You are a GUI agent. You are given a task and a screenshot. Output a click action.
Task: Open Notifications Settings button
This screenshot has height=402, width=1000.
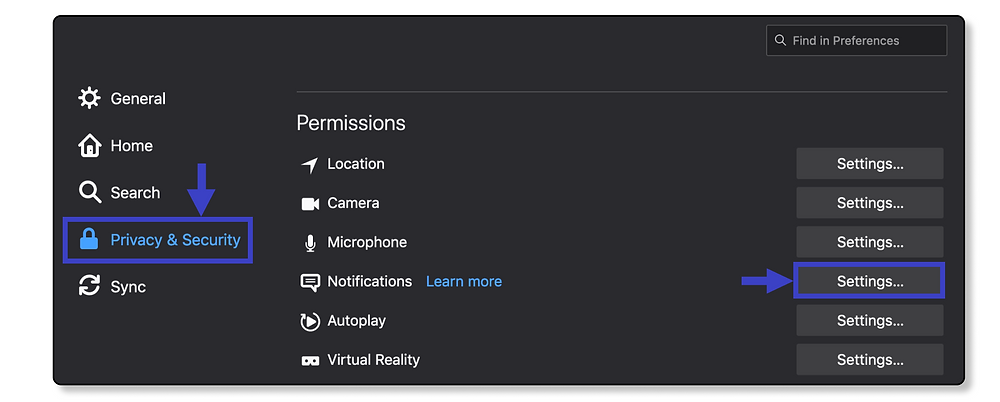pyautogui.click(x=870, y=281)
